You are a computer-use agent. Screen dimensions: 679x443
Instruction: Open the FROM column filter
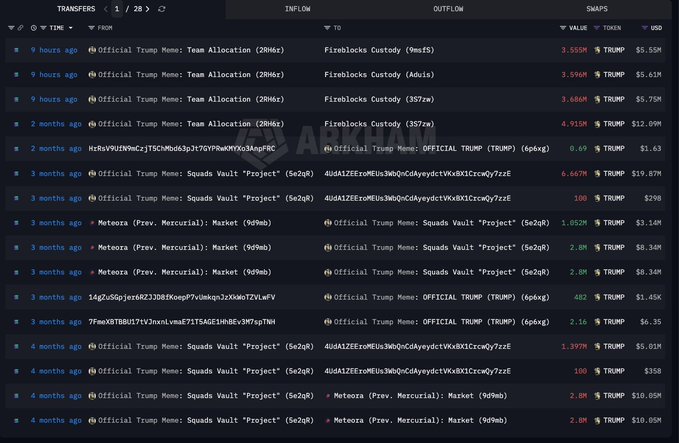pos(91,28)
